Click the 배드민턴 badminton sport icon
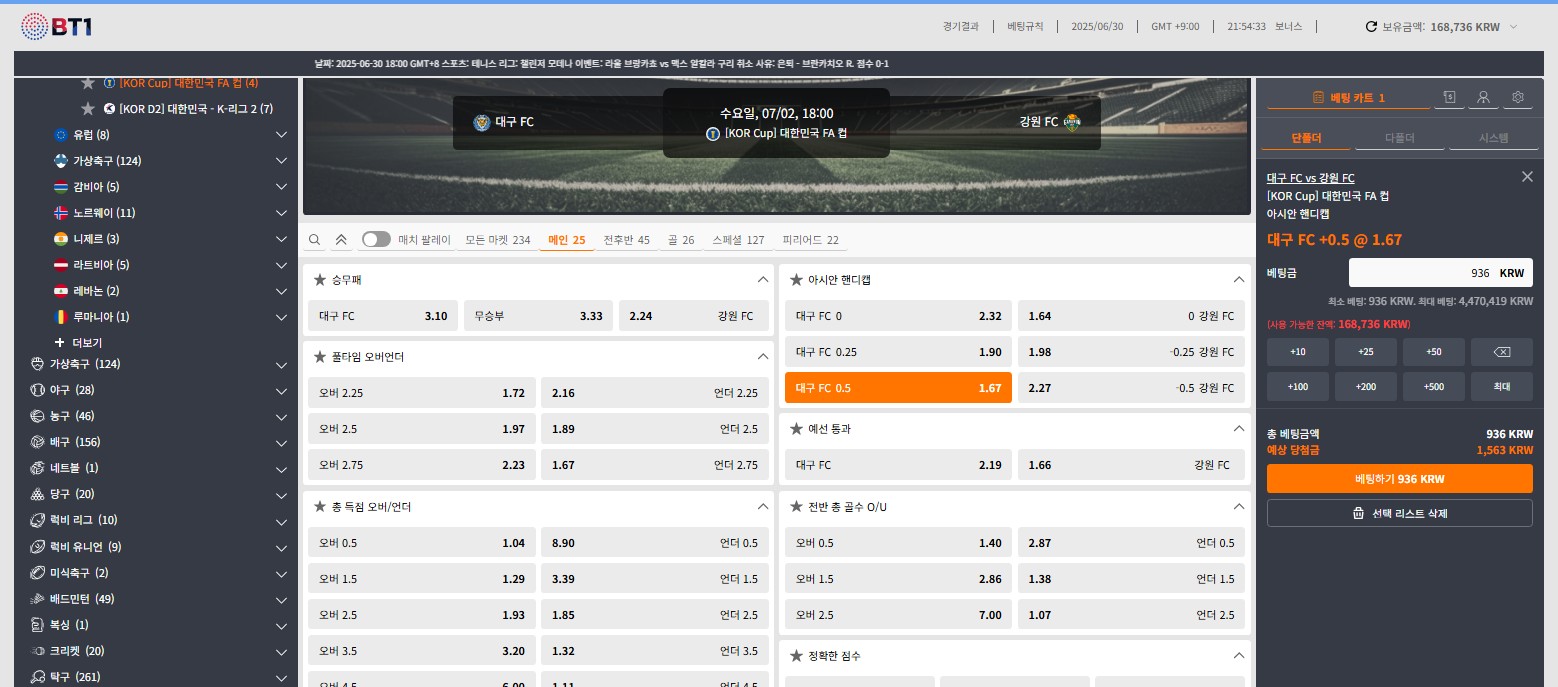This screenshot has height=687, width=1558. pyautogui.click(x=37, y=599)
